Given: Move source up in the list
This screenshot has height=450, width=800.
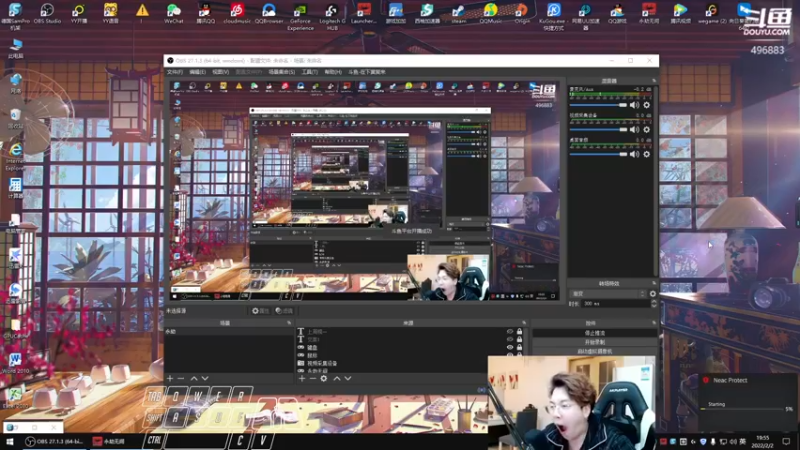Looking at the screenshot, I should pyautogui.click(x=337, y=379).
